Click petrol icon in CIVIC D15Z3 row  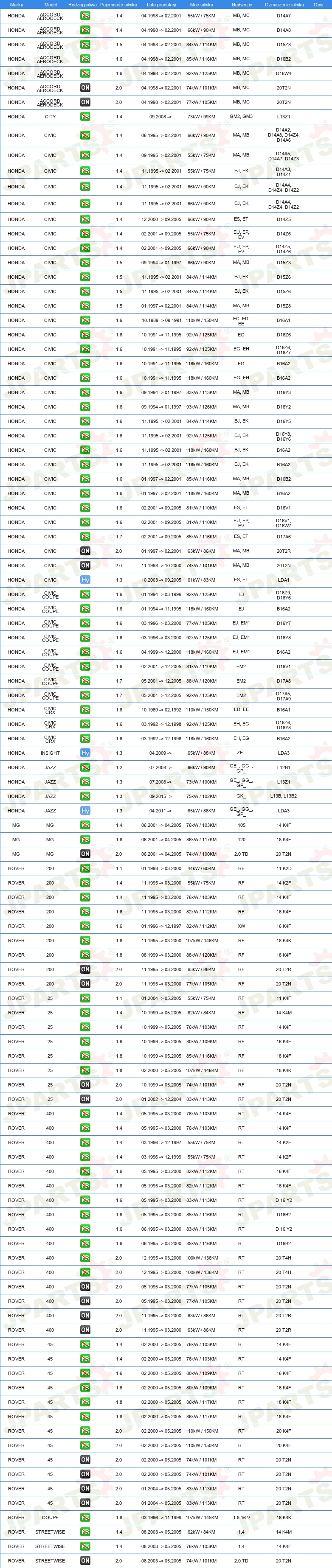[85, 263]
